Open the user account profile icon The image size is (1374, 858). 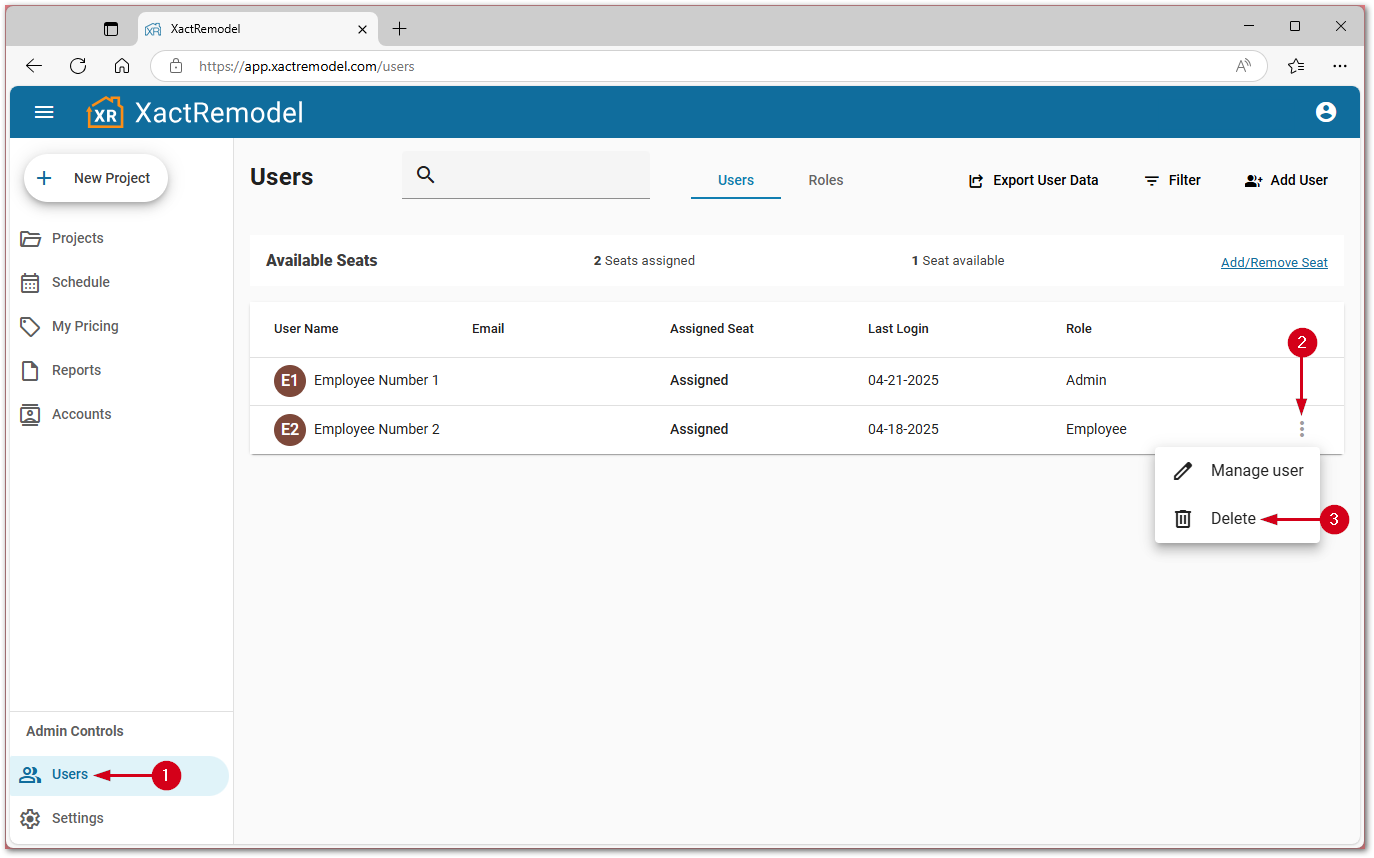1326,112
